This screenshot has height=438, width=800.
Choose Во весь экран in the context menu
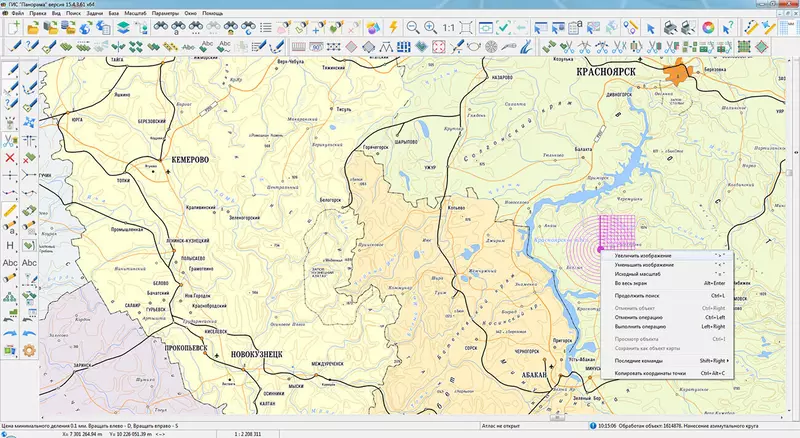pos(631,284)
